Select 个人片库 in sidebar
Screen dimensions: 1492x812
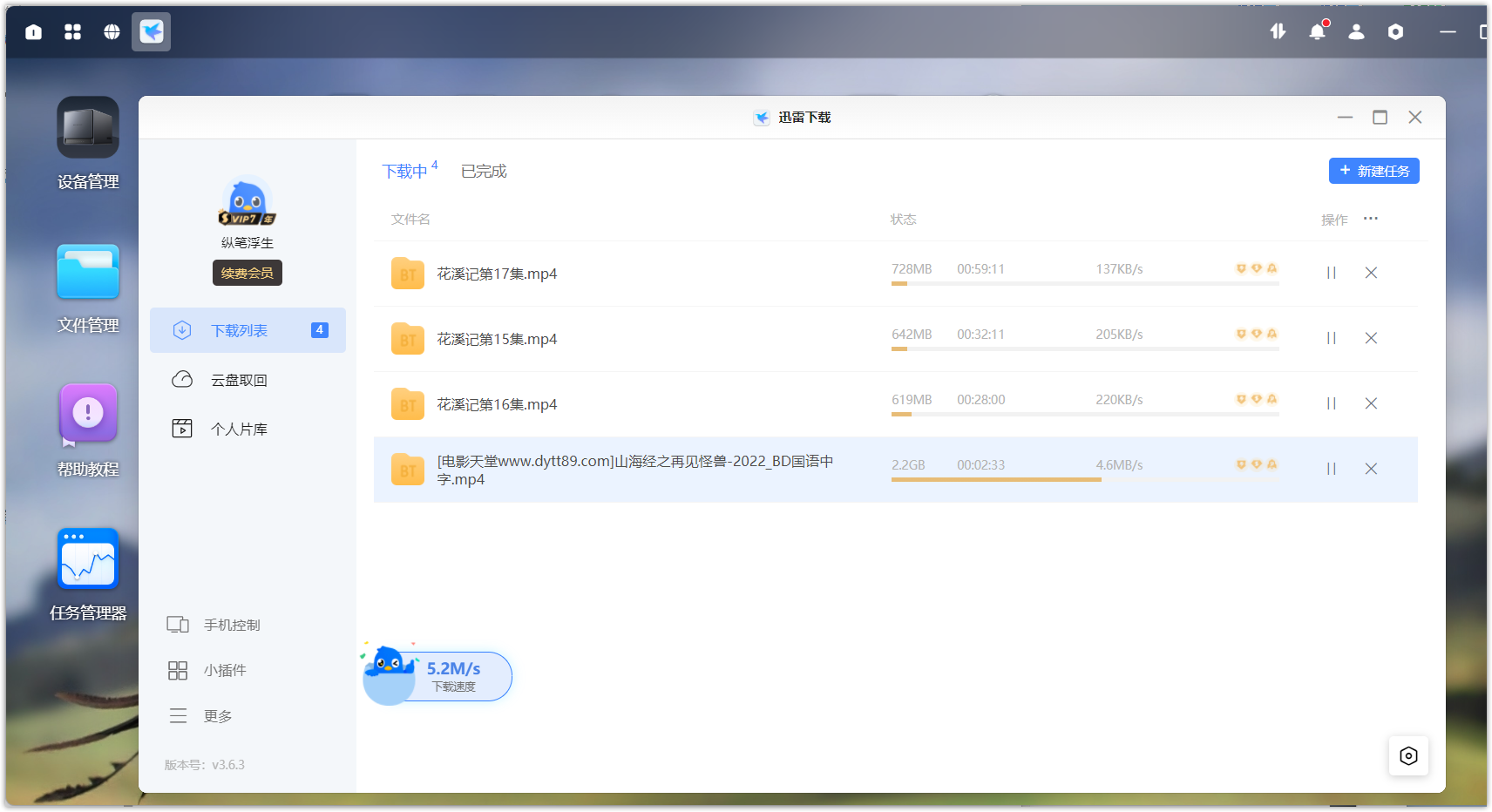click(x=248, y=429)
